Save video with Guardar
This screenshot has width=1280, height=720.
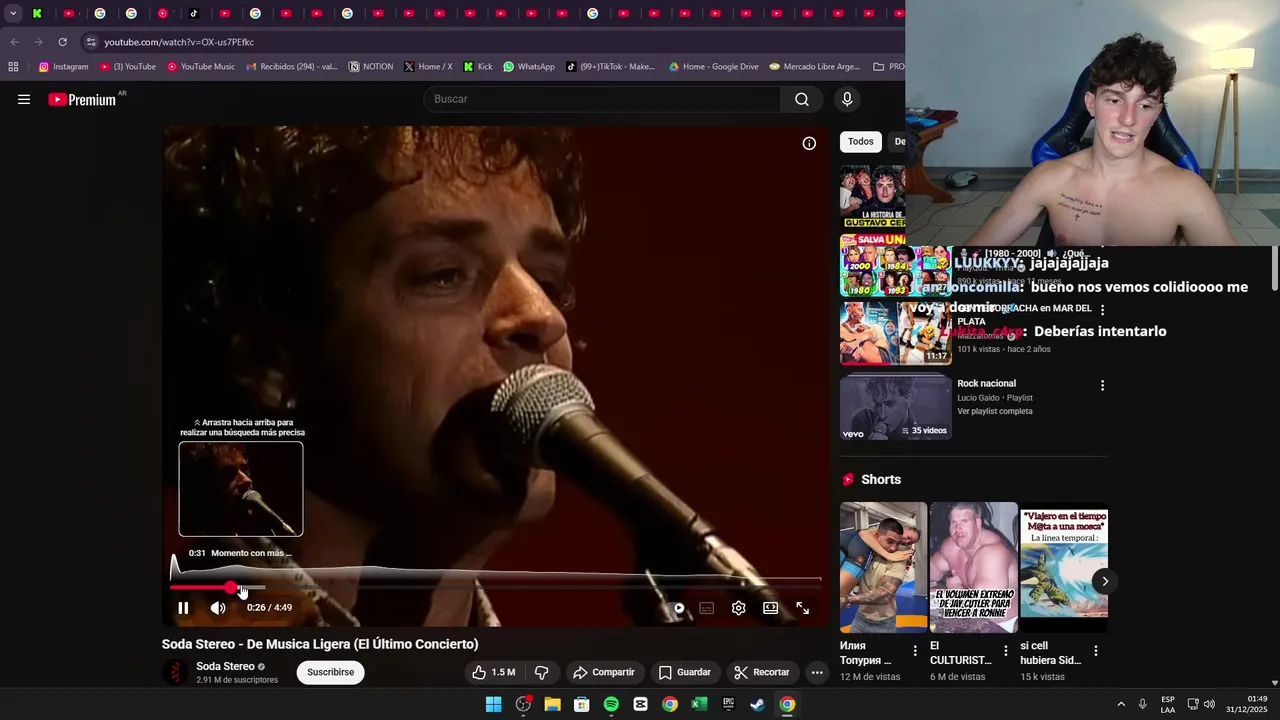pyautogui.click(x=684, y=672)
